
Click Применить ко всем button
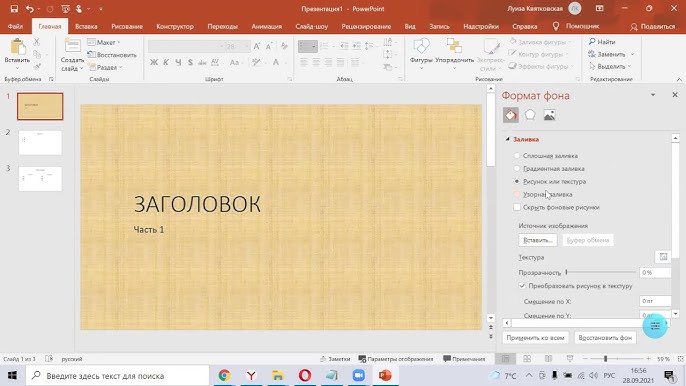click(535, 338)
